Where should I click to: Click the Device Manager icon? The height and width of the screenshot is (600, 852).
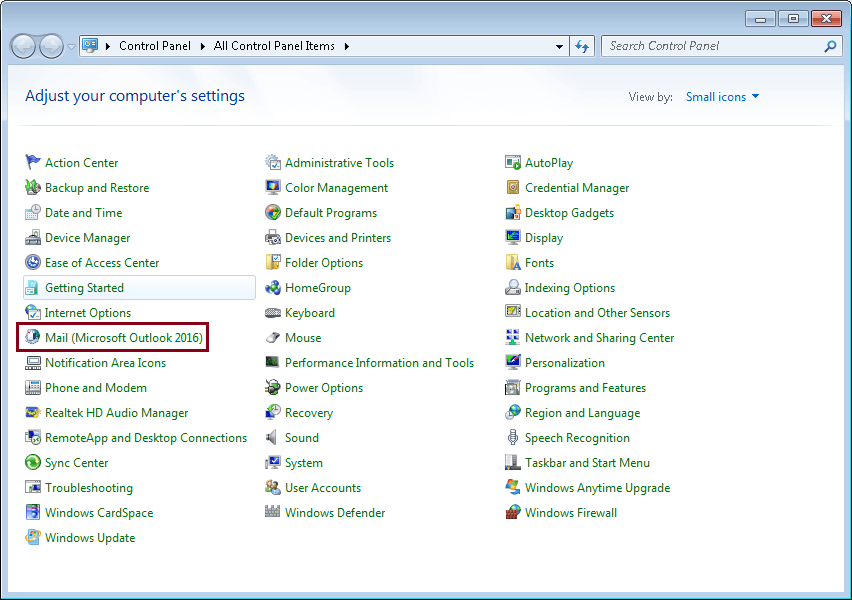[x=33, y=237]
